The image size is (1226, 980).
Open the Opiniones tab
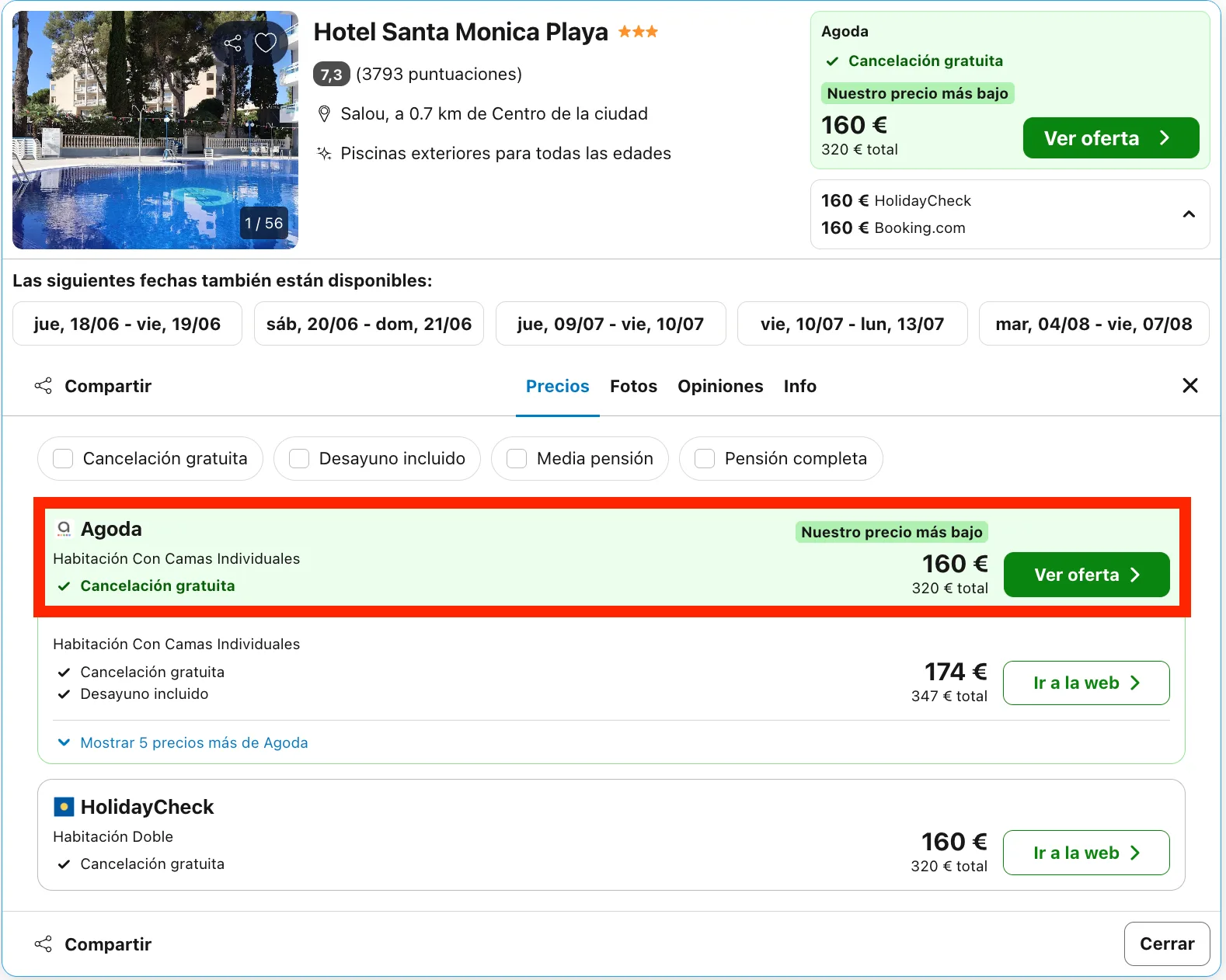pos(720,386)
